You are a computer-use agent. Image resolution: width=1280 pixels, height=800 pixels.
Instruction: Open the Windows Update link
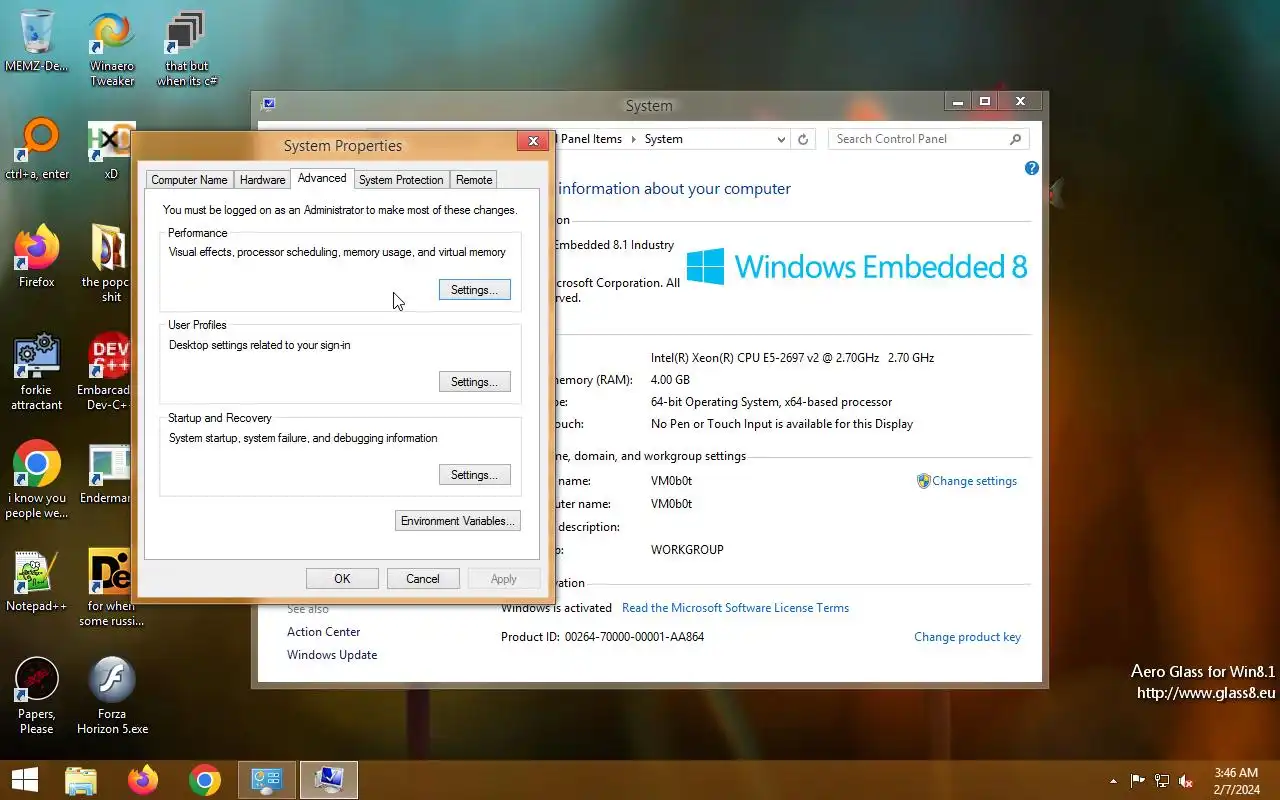tap(332, 655)
